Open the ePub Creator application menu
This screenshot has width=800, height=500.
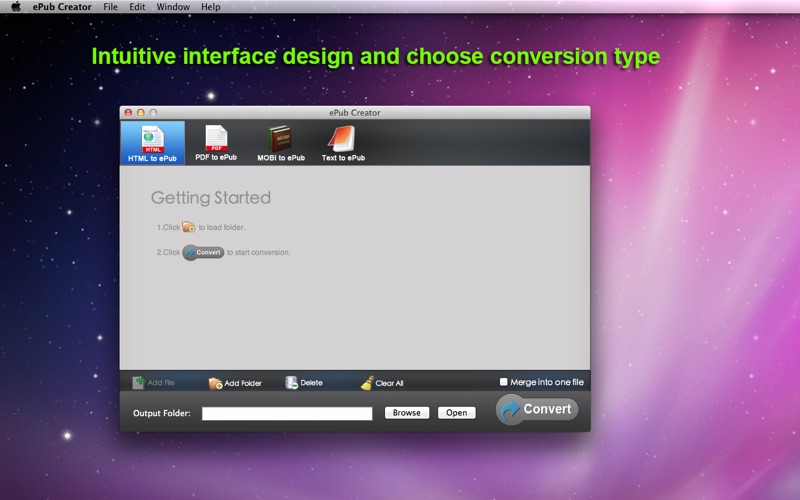coord(62,7)
